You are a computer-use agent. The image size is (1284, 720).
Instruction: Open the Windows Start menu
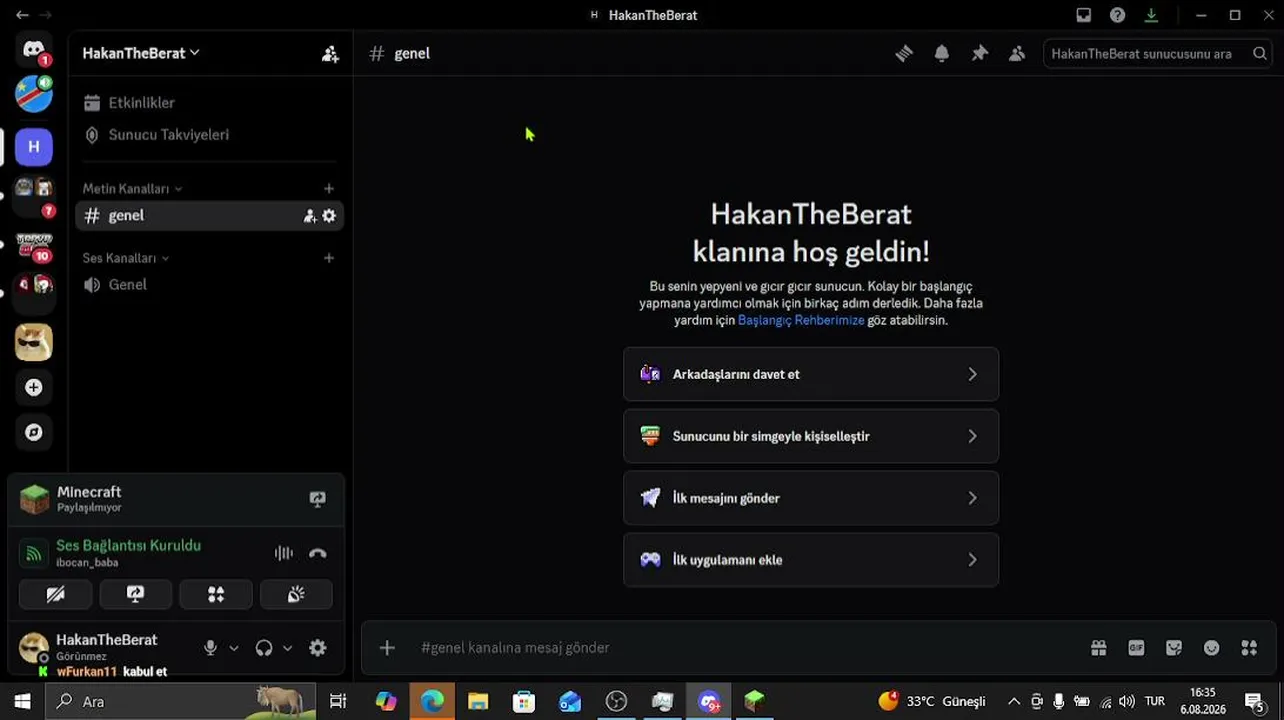22,702
